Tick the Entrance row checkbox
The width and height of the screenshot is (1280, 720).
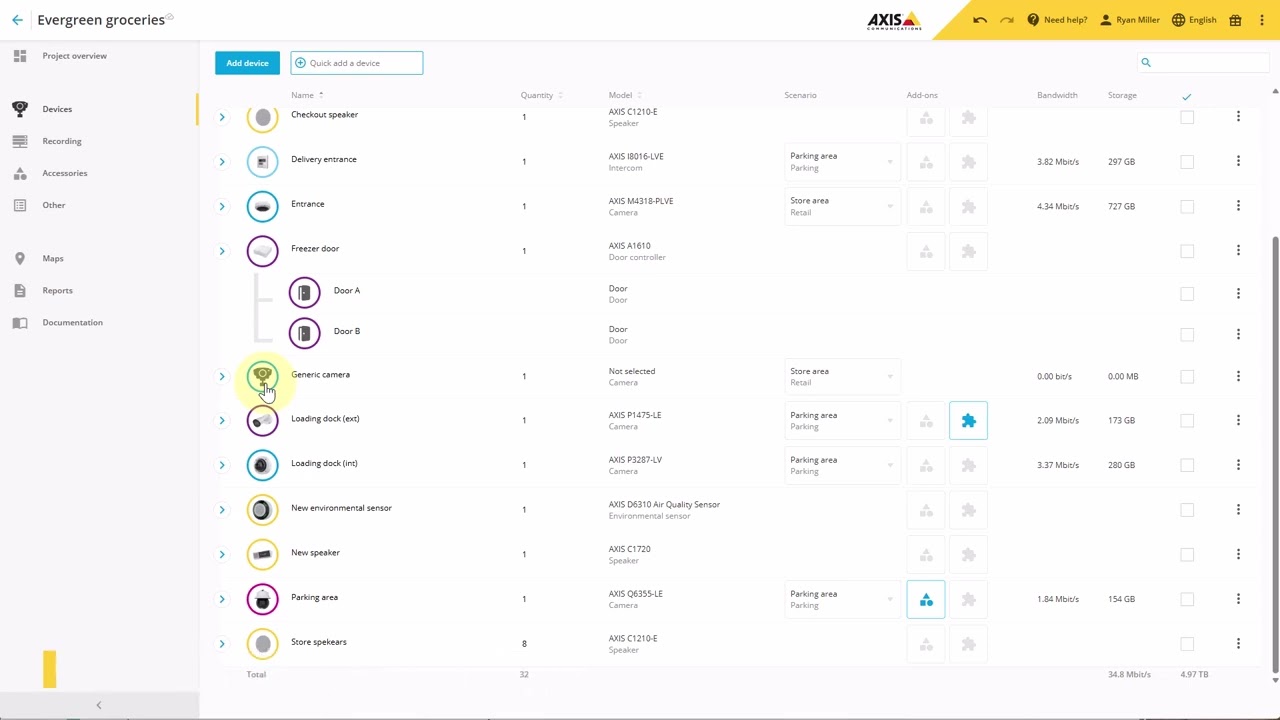coord(1187,206)
